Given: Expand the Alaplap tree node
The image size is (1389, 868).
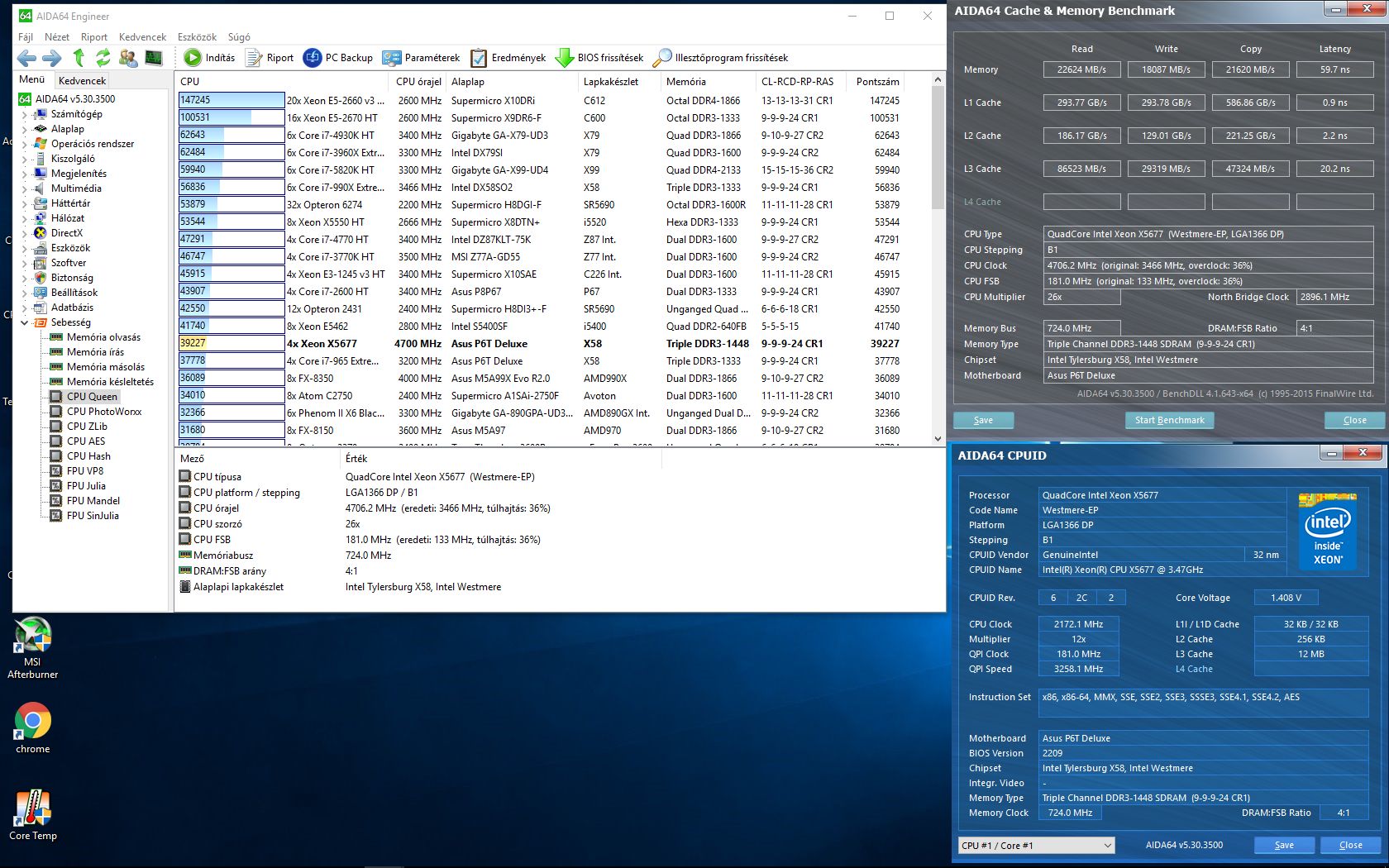Looking at the screenshot, I should point(24,129).
